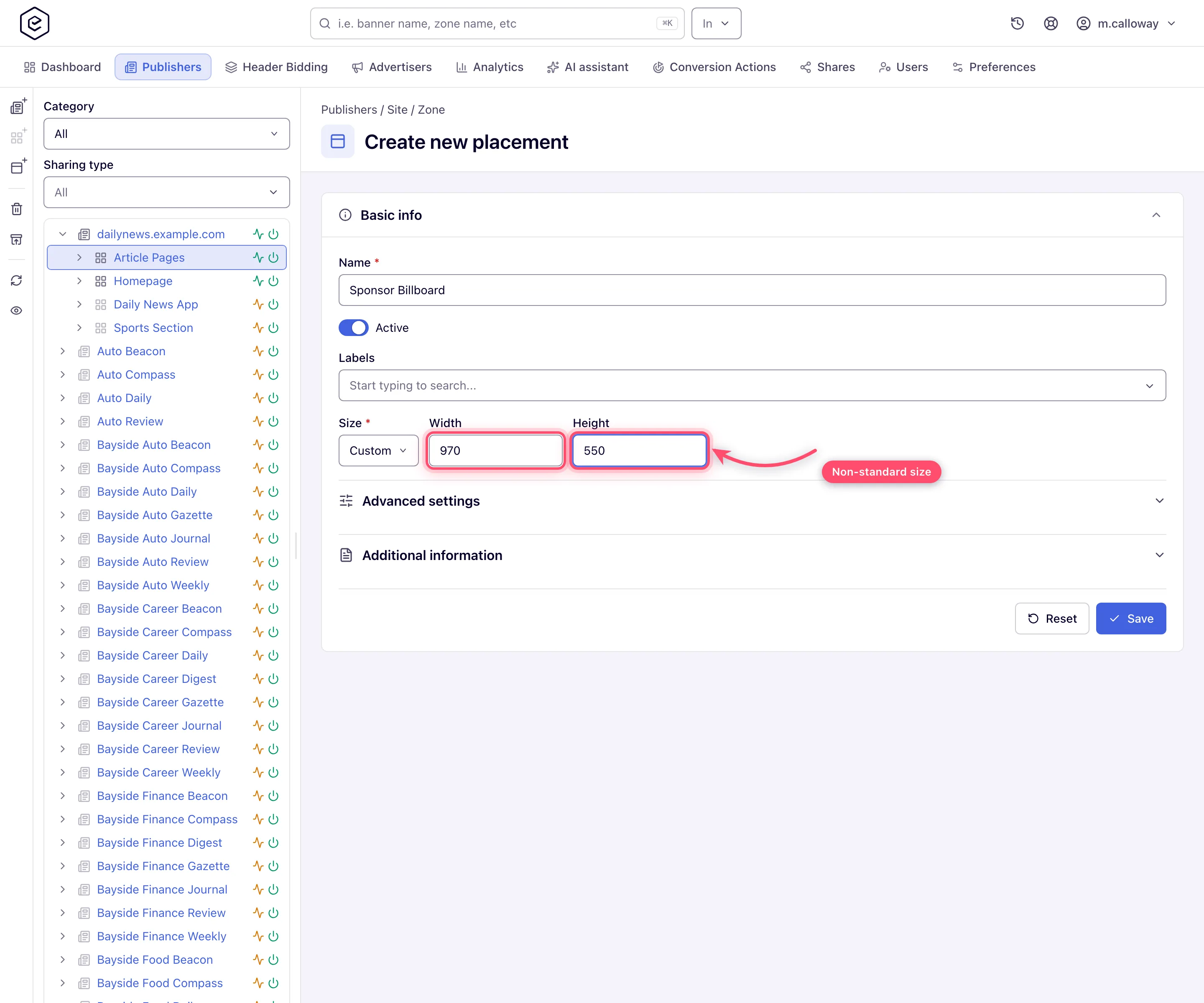Expand the Advanced settings section
Screen dimensions: 1204x1003
click(x=752, y=501)
